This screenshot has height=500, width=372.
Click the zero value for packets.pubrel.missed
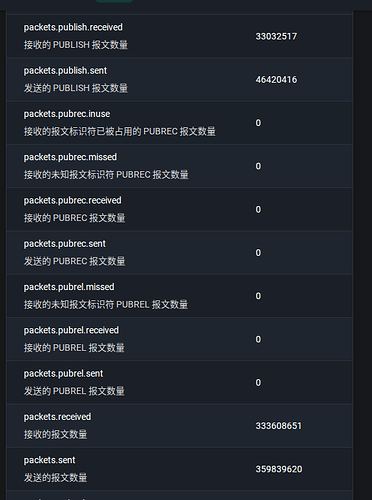tap(258, 296)
